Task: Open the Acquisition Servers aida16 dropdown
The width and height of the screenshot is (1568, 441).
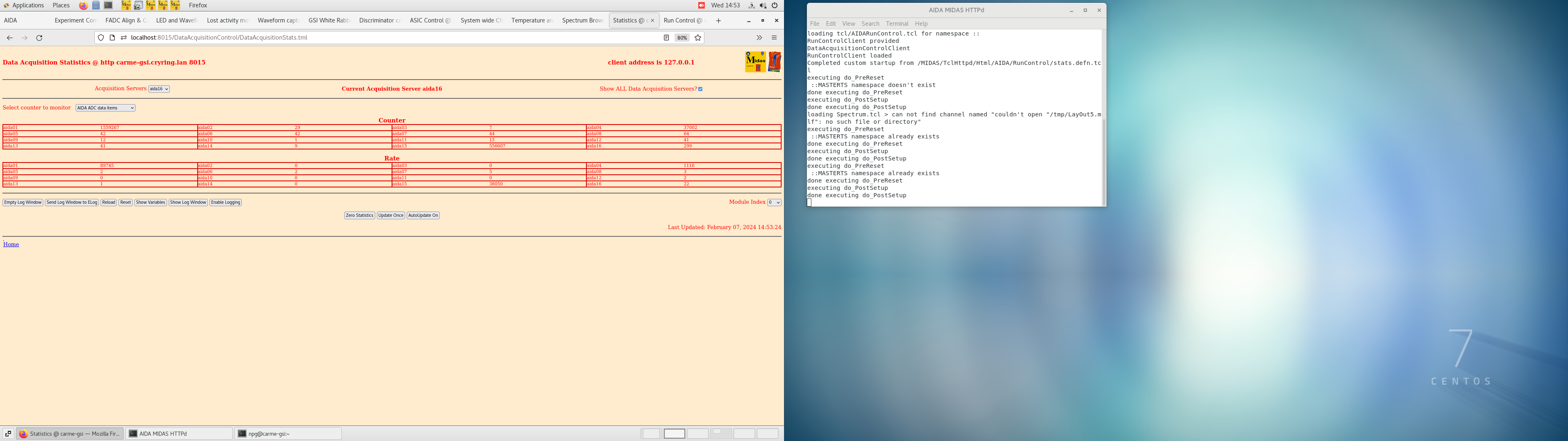Action: tap(159, 89)
